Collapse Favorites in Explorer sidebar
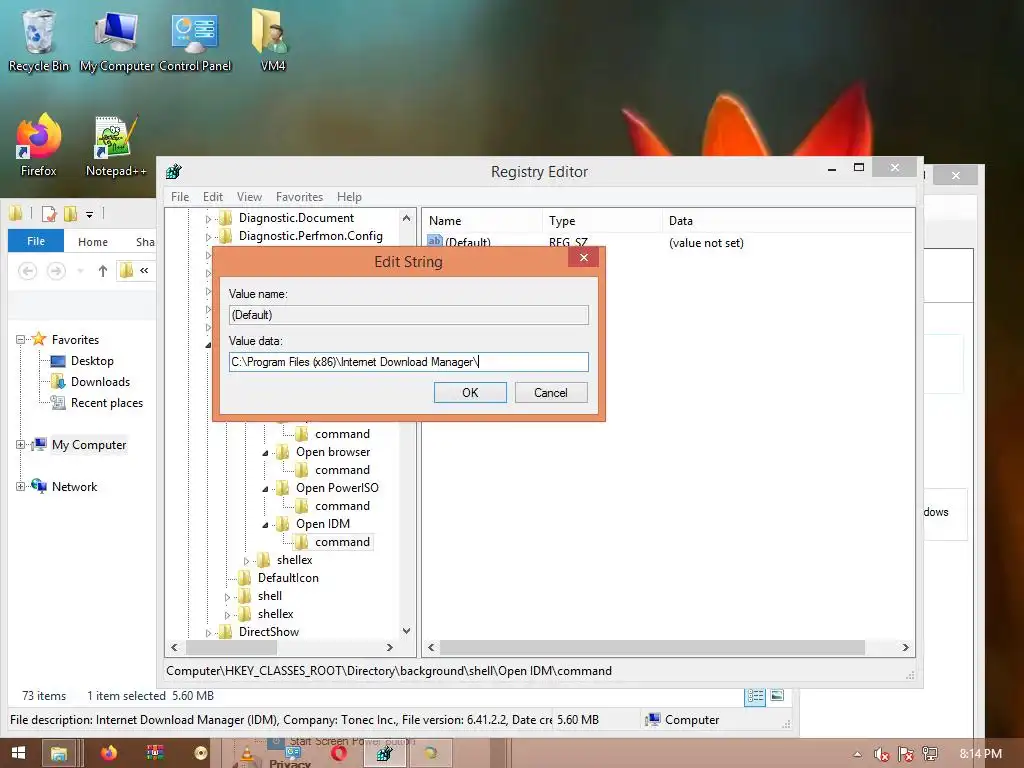 click(x=20, y=340)
